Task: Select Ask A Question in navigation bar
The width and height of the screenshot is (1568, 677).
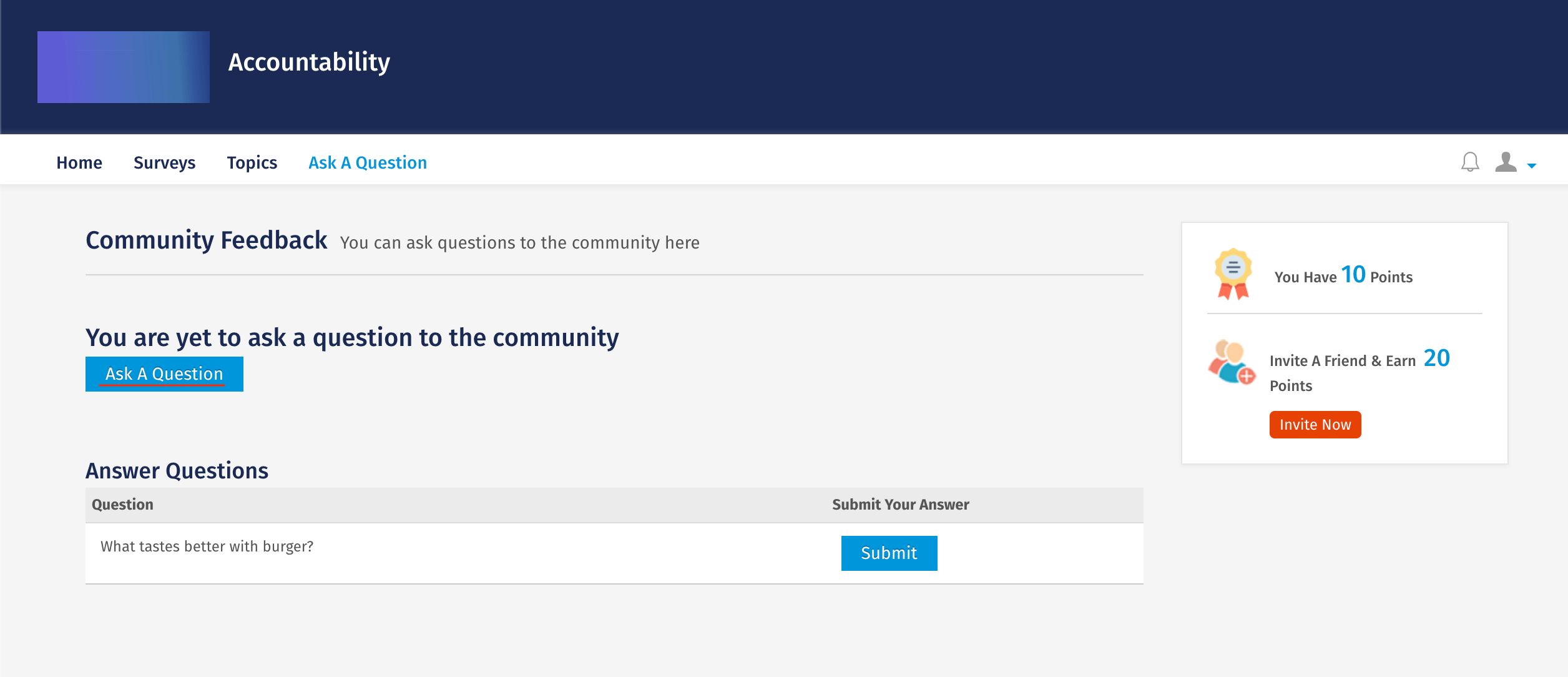Action: coord(368,162)
